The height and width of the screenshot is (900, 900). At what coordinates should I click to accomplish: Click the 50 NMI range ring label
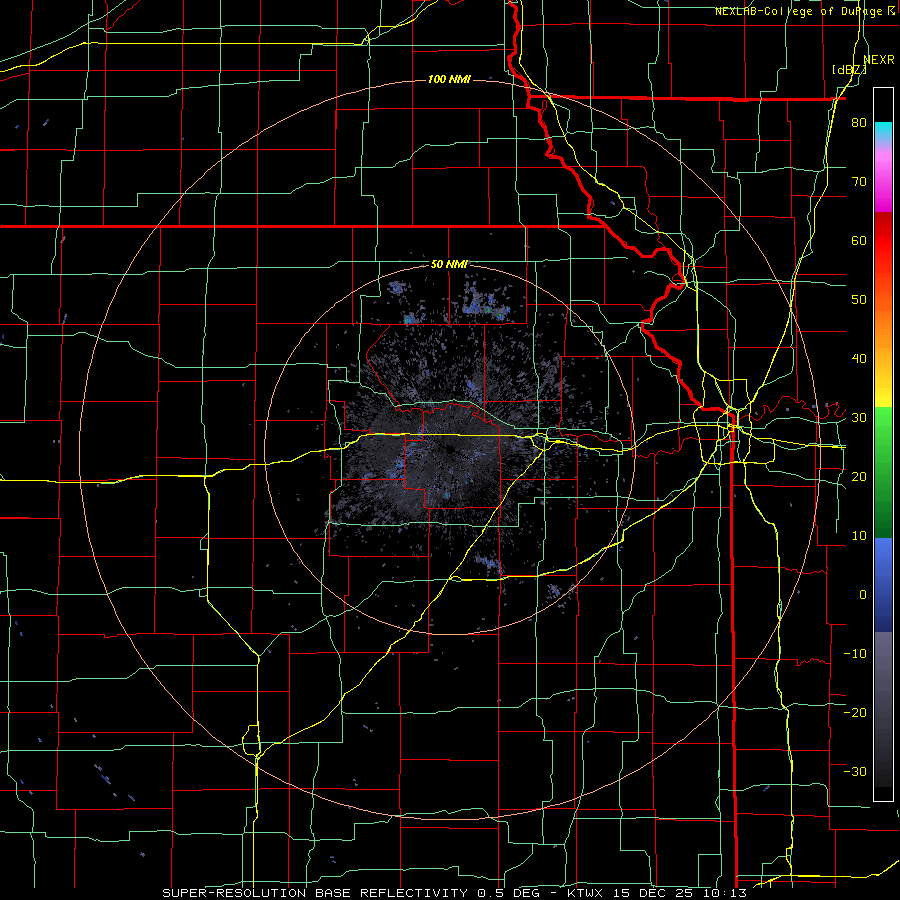click(449, 265)
